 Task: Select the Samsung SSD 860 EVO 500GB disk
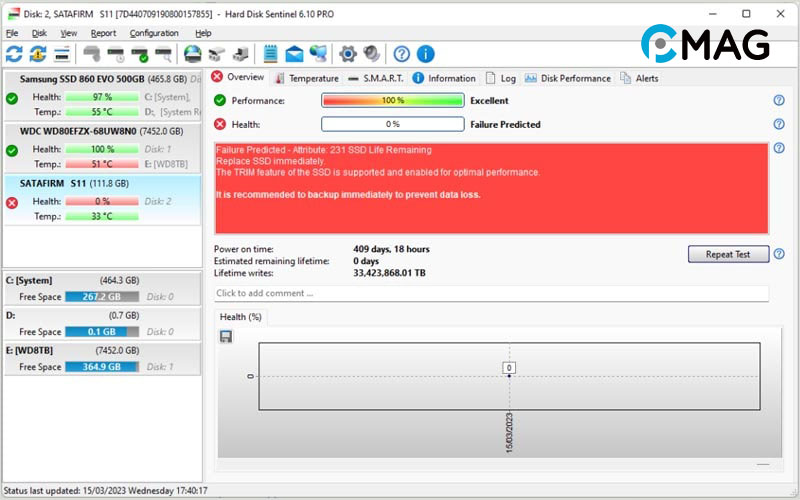[x=102, y=95]
